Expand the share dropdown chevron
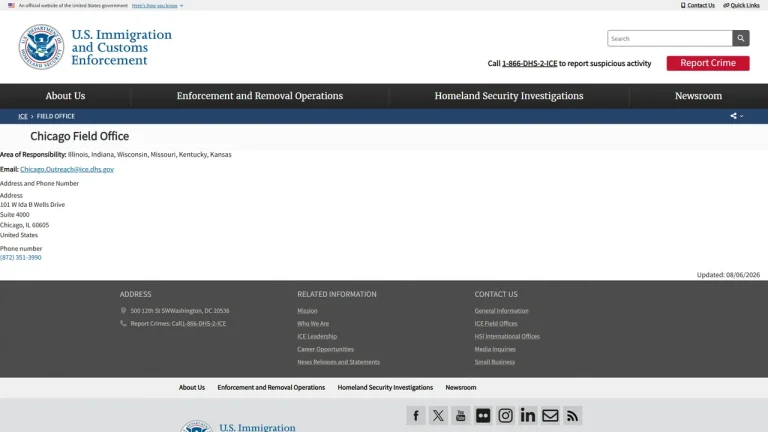The width and height of the screenshot is (768, 432). 742,116
